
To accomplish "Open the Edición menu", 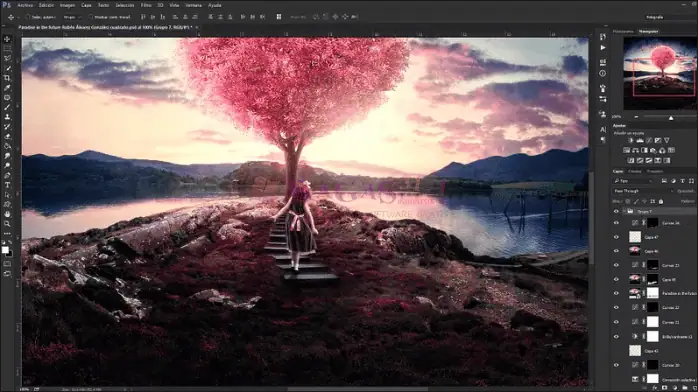I will (46, 5).
